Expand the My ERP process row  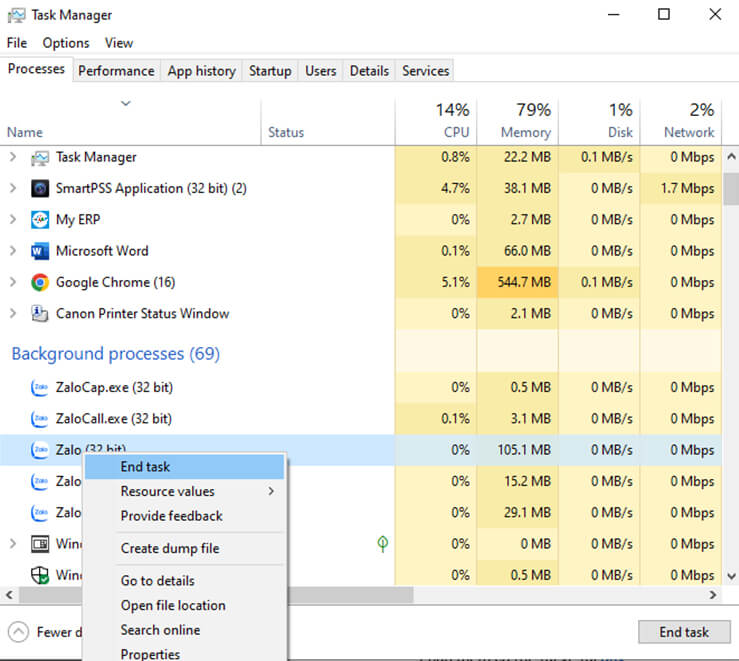coord(13,220)
